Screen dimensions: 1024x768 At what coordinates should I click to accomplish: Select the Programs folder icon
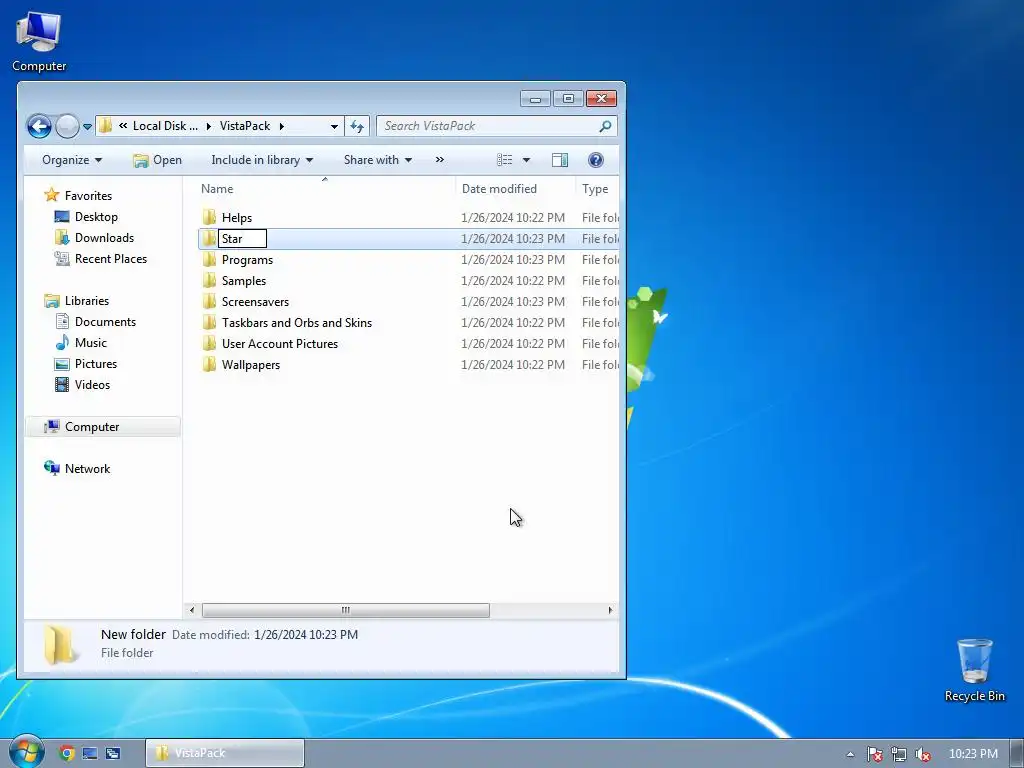(x=209, y=259)
